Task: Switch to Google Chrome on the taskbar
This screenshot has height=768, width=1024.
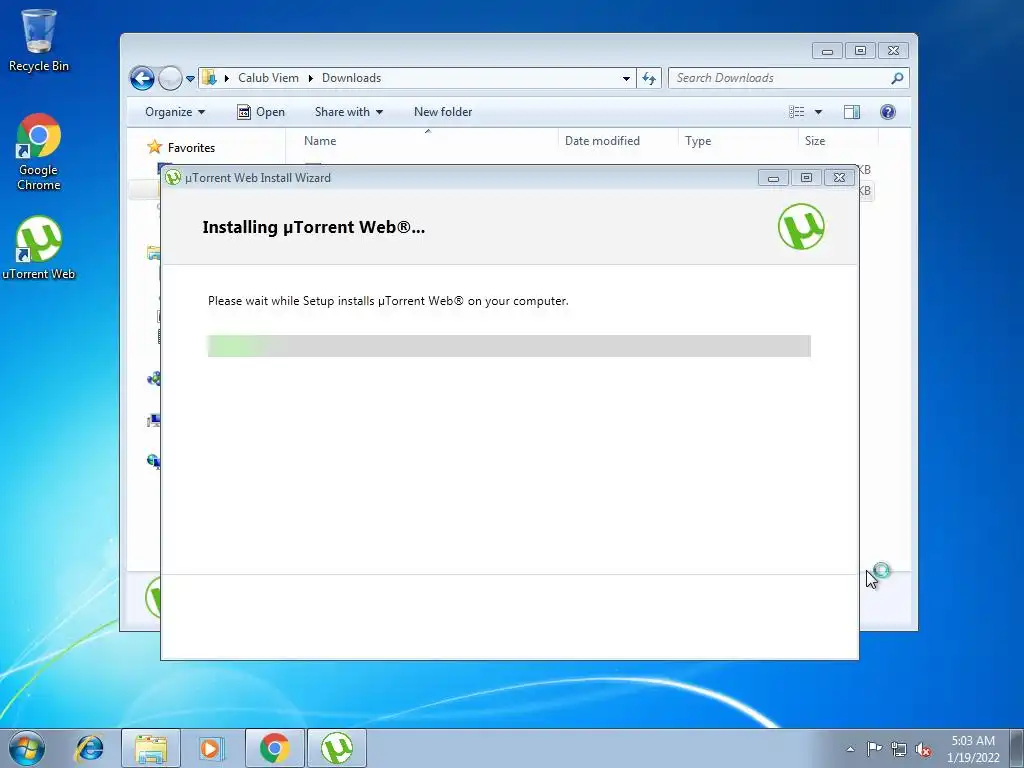Action: (x=275, y=748)
